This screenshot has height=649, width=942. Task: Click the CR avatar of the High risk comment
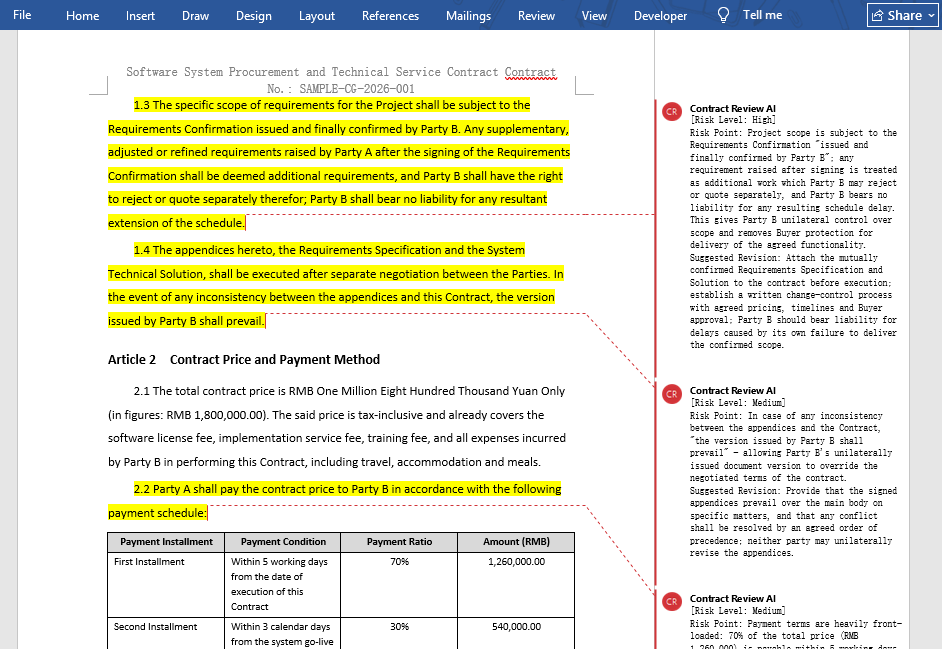coord(672,112)
